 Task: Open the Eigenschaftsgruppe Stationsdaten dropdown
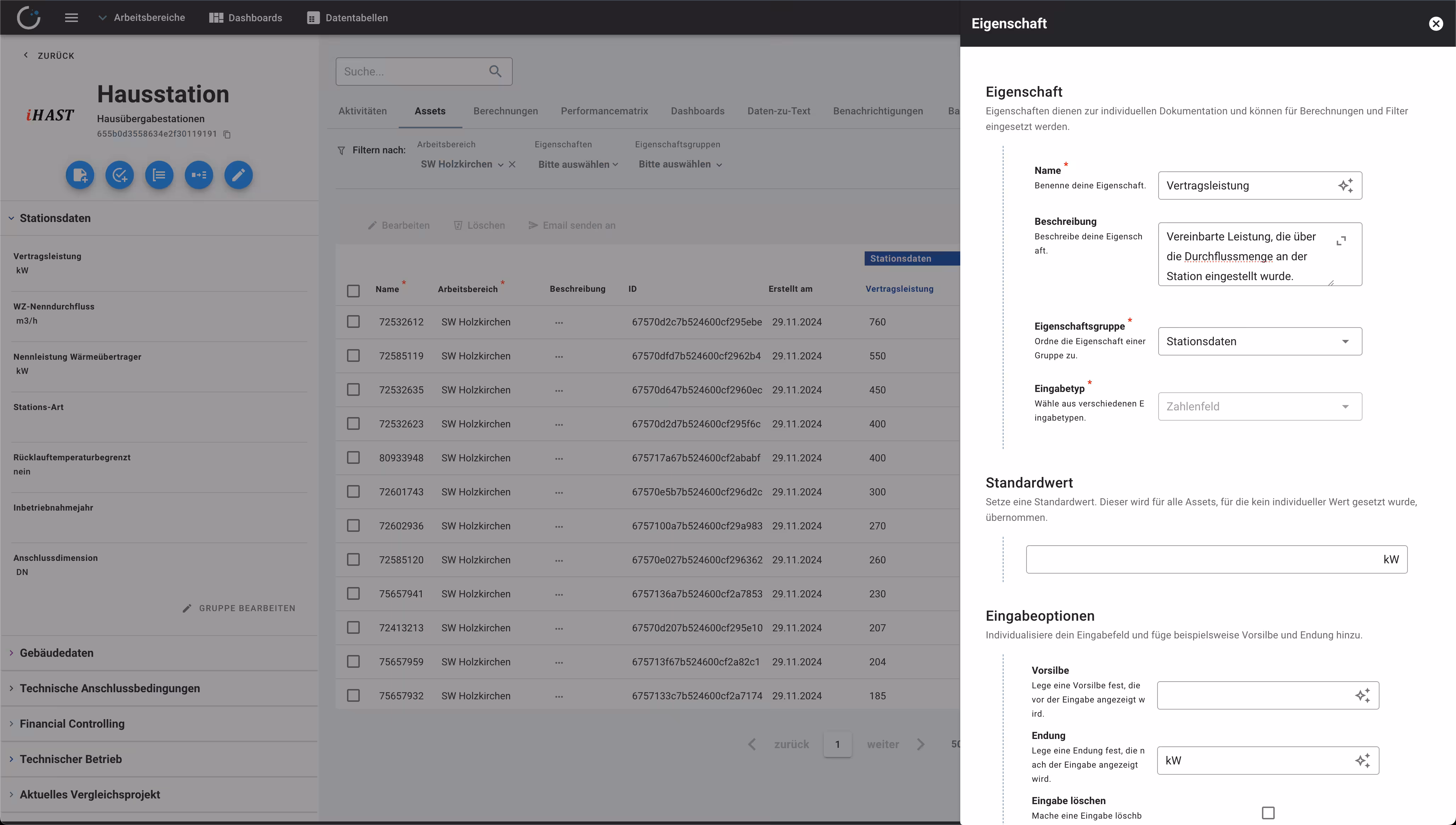coord(1259,341)
